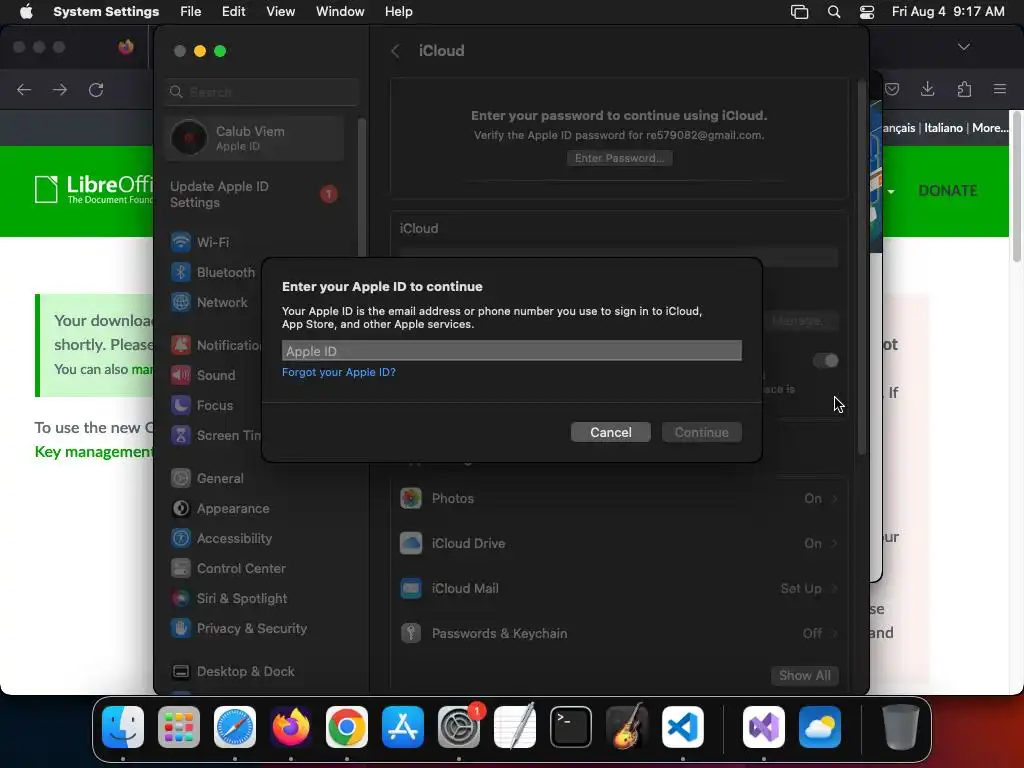Open the Trash in the Dock
Viewport: 1024px width, 768px height.
[x=901, y=727]
